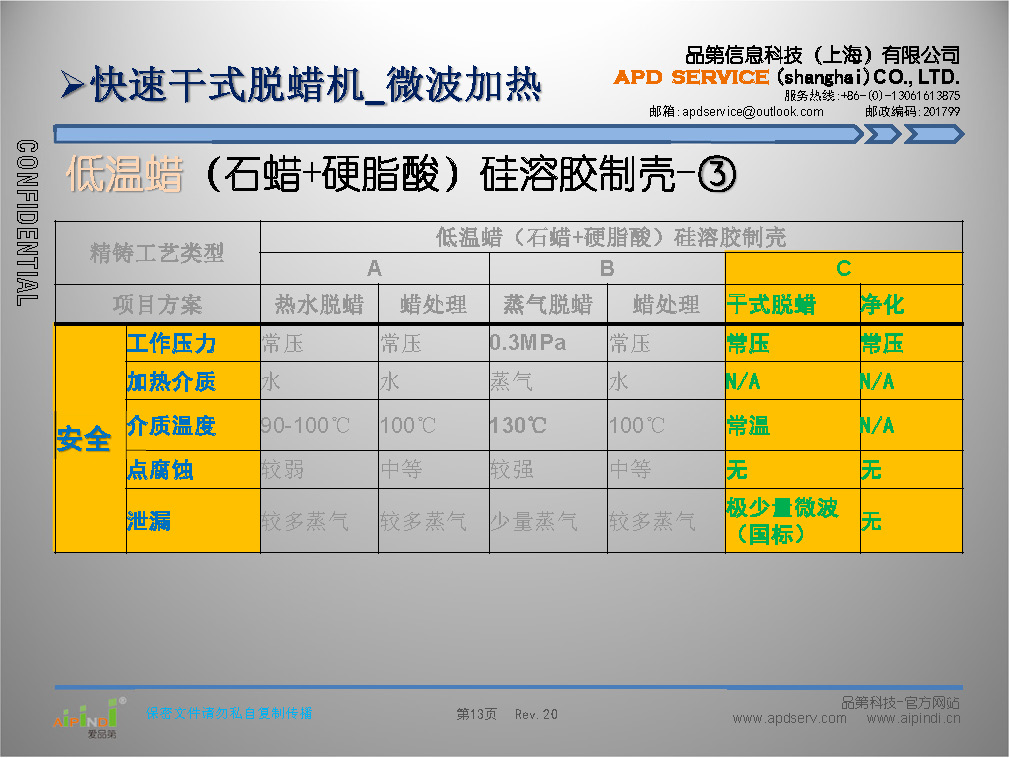Click the orange APD SERVICE text
1010x758 pixels.
click(691, 77)
